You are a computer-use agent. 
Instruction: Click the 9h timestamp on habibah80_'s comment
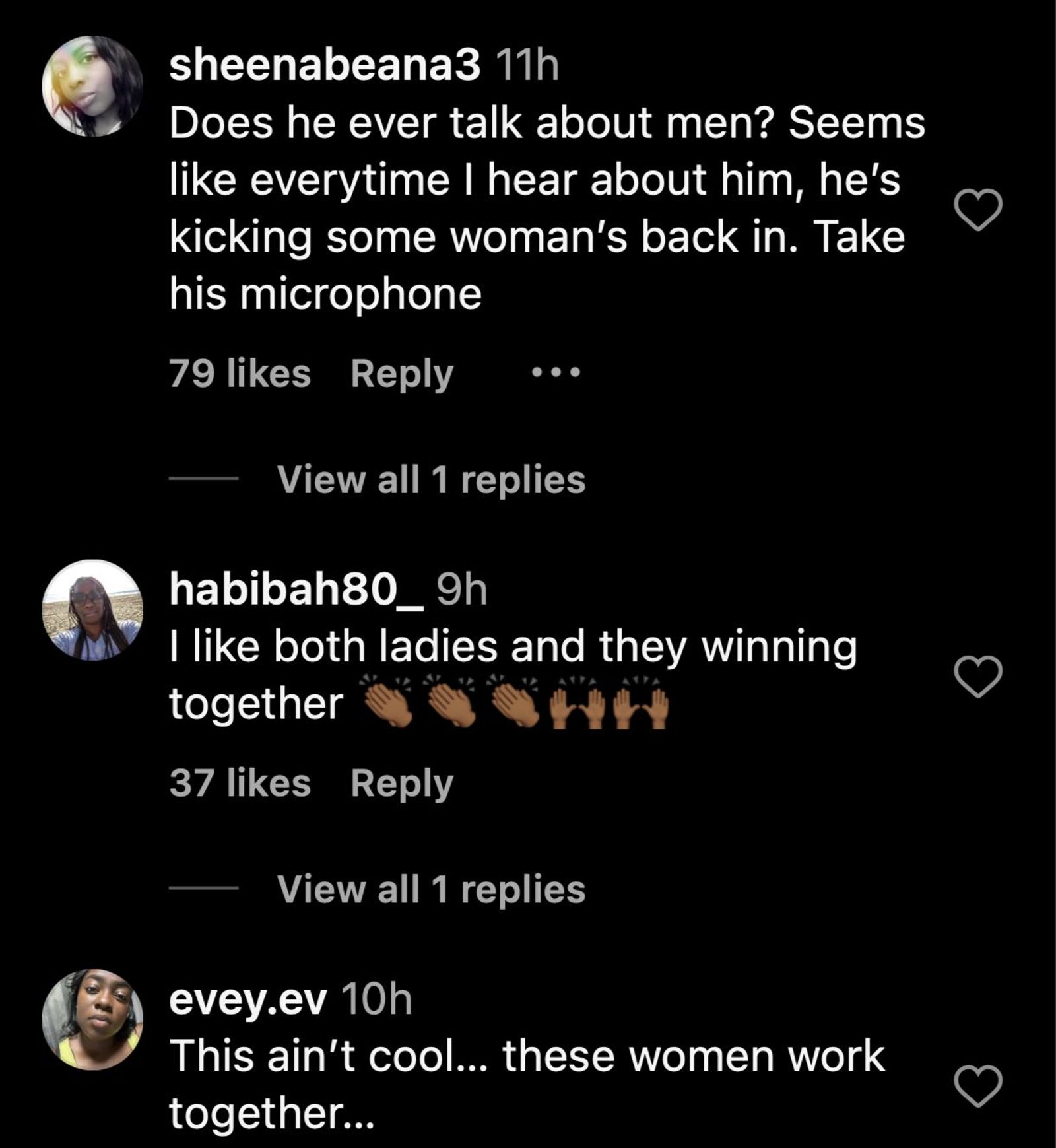coord(461,590)
